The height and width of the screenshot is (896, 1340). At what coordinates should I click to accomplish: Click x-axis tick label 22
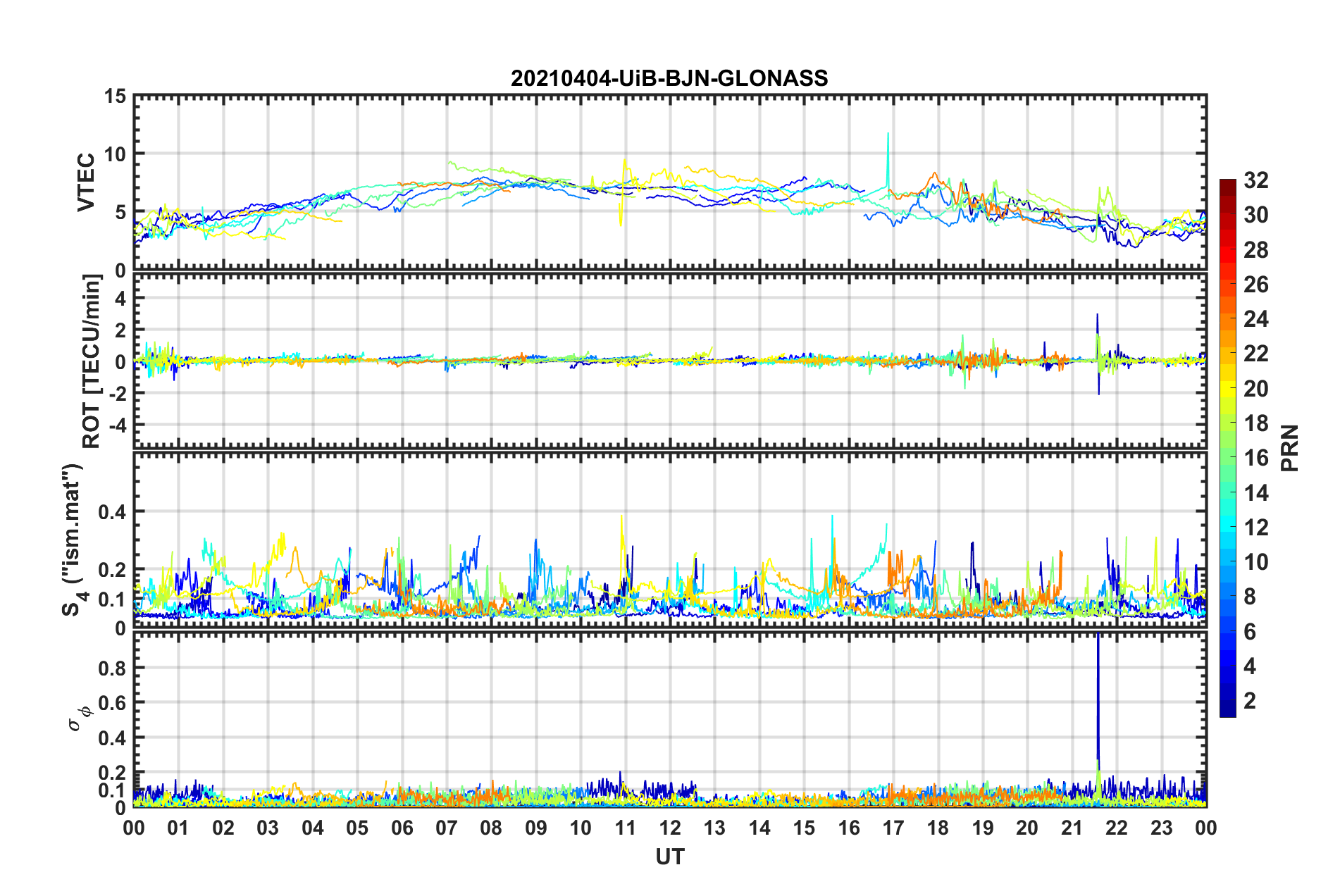point(1117,828)
